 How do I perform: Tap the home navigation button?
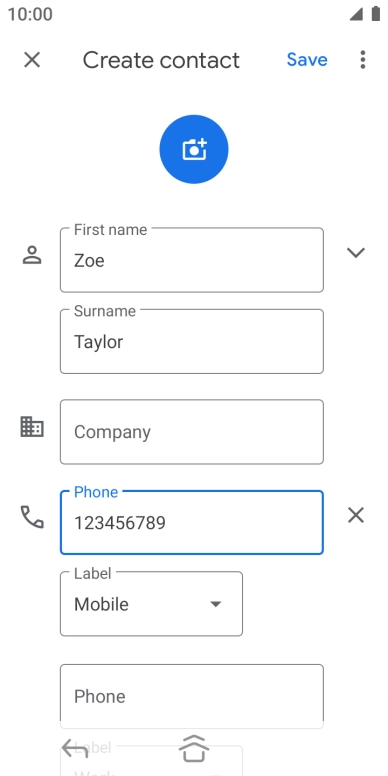coord(194,749)
